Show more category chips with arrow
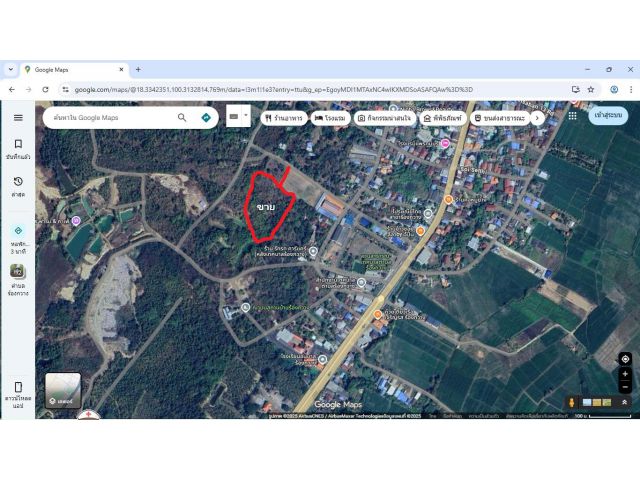The width and height of the screenshot is (640, 480). pos(537,117)
